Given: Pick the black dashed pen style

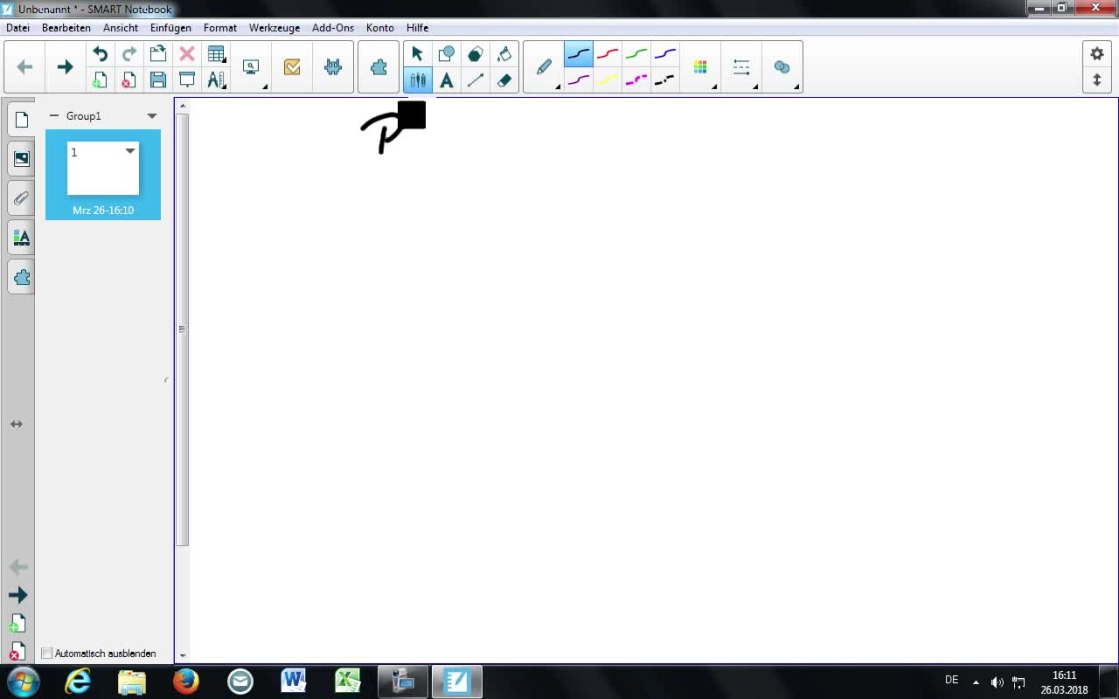Looking at the screenshot, I should pyautogui.click(x=664, y=80).
